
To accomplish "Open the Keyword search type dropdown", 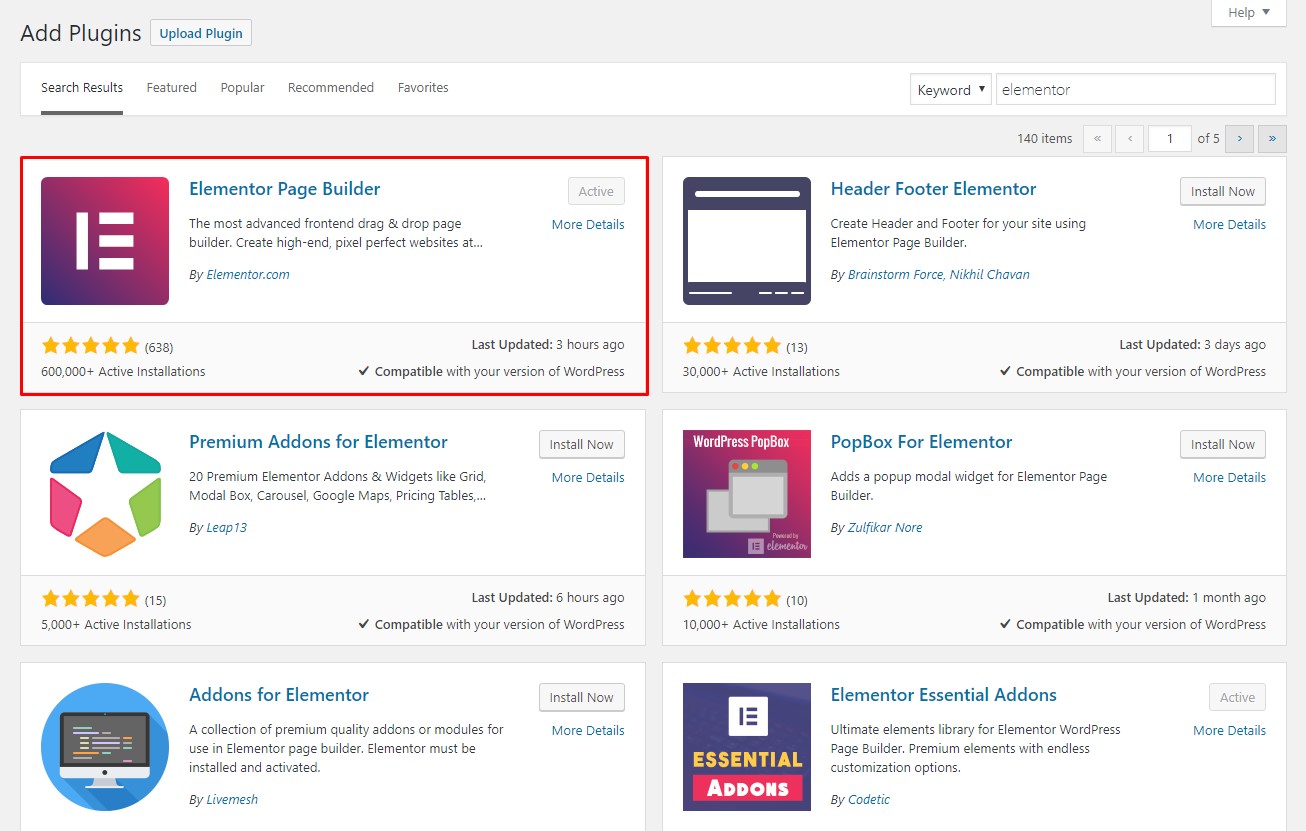I will [x=950, y=89].
